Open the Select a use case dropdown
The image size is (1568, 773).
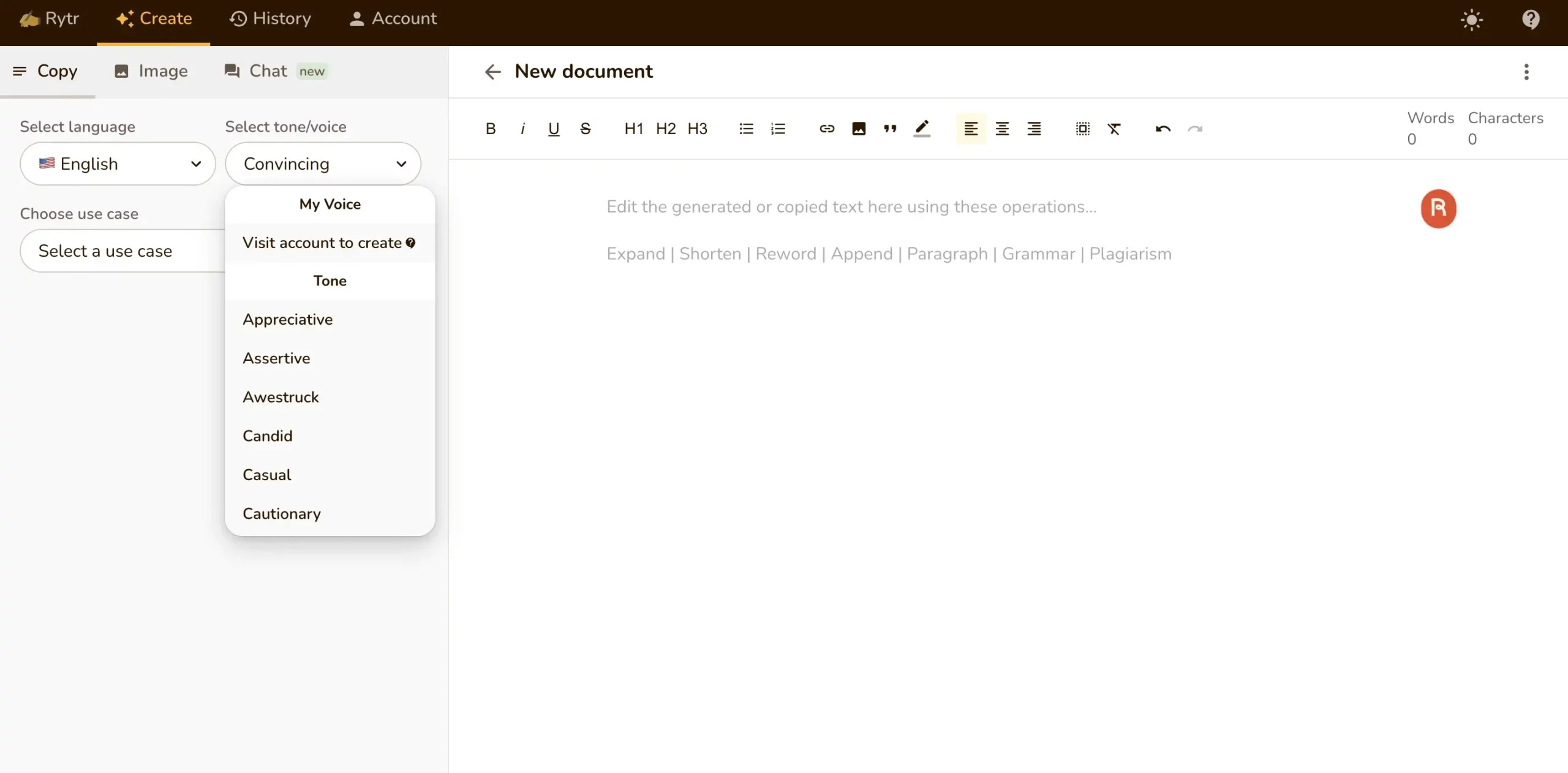[123, 251]
